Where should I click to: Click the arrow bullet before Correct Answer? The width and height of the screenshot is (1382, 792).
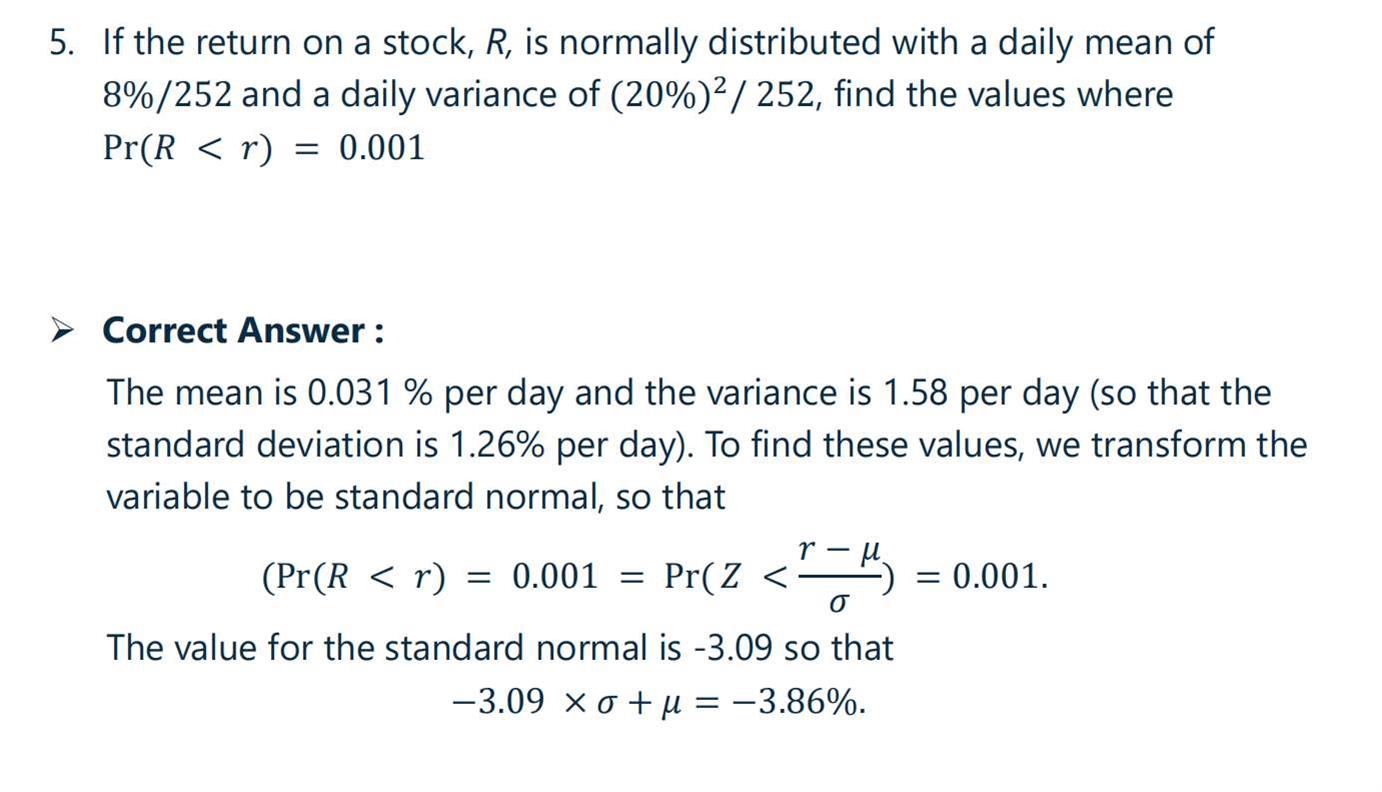click(x=62, y=331)
